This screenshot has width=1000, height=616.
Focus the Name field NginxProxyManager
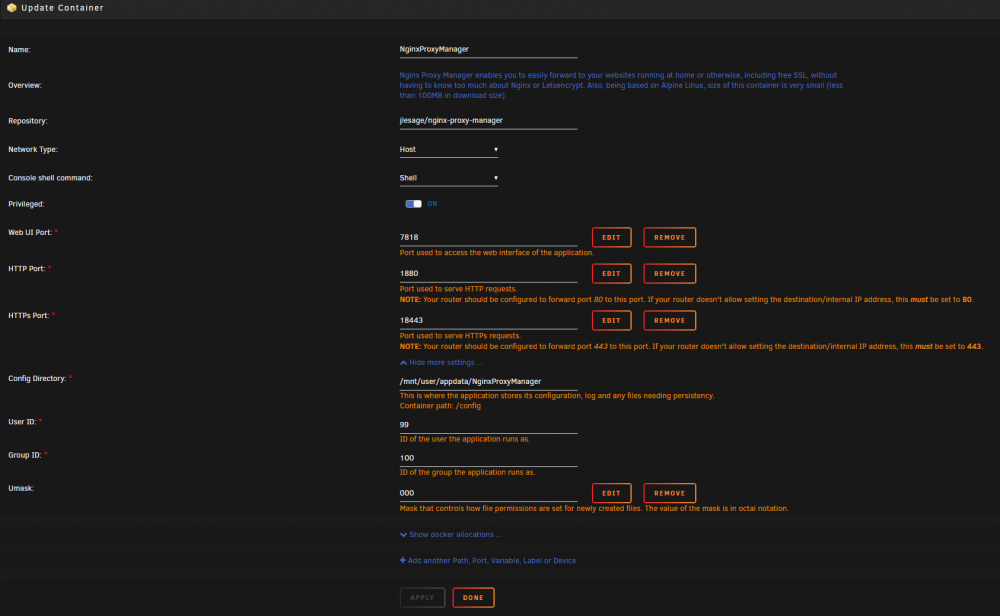click(x=489, y=50)
